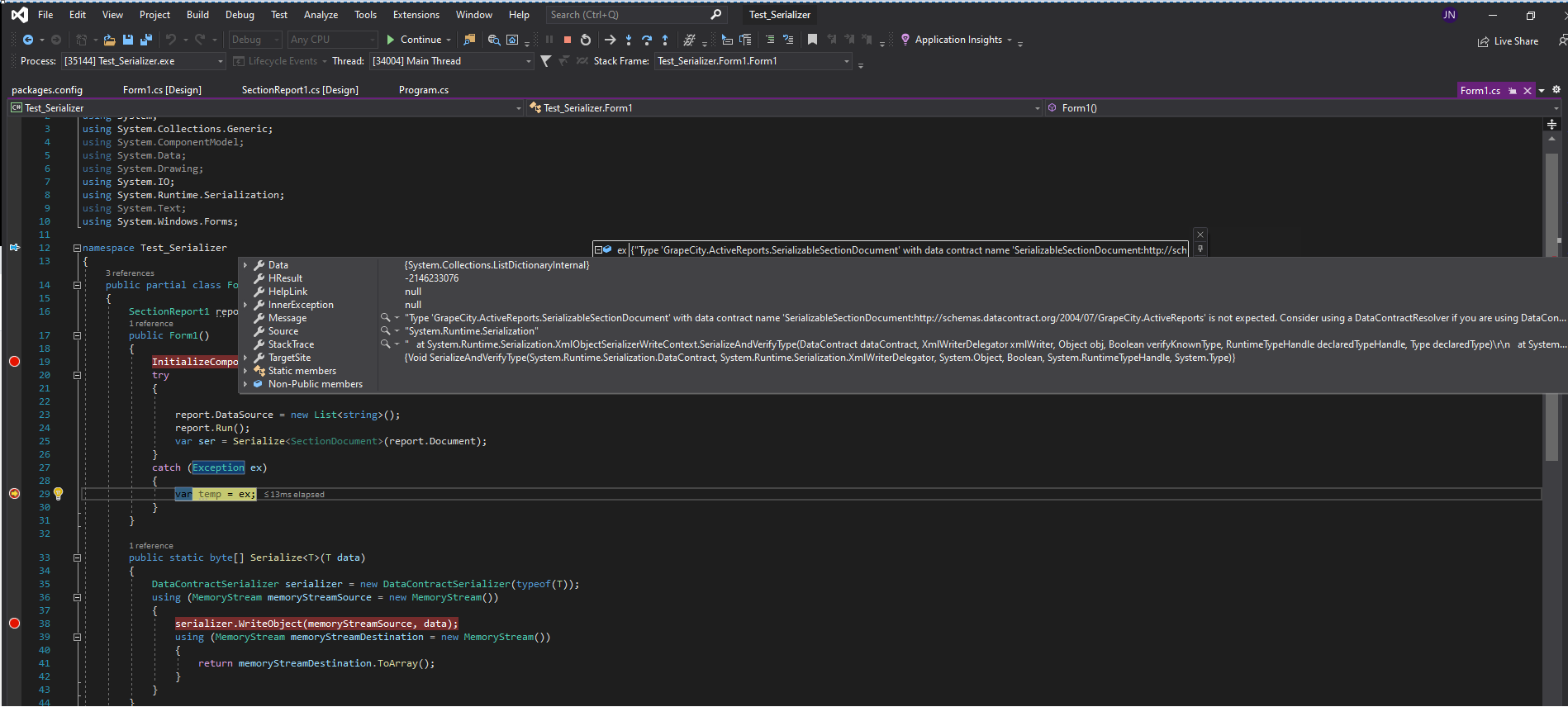
Task: Pin the ex datatip to source
Action: pyautogui.click(x=1200, y=249)
